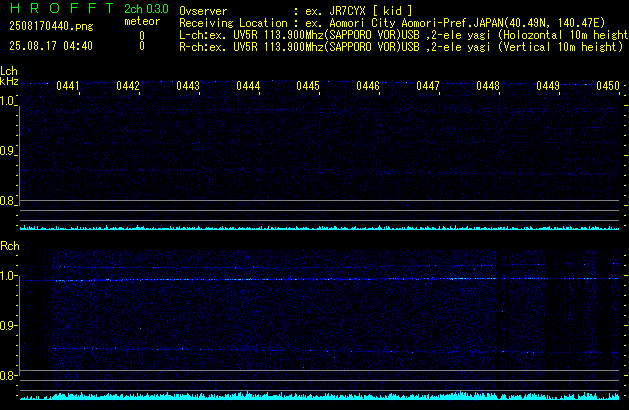Click the 0441 time marker
This screenshot has width=629, height=410.
tap(68, 86)
